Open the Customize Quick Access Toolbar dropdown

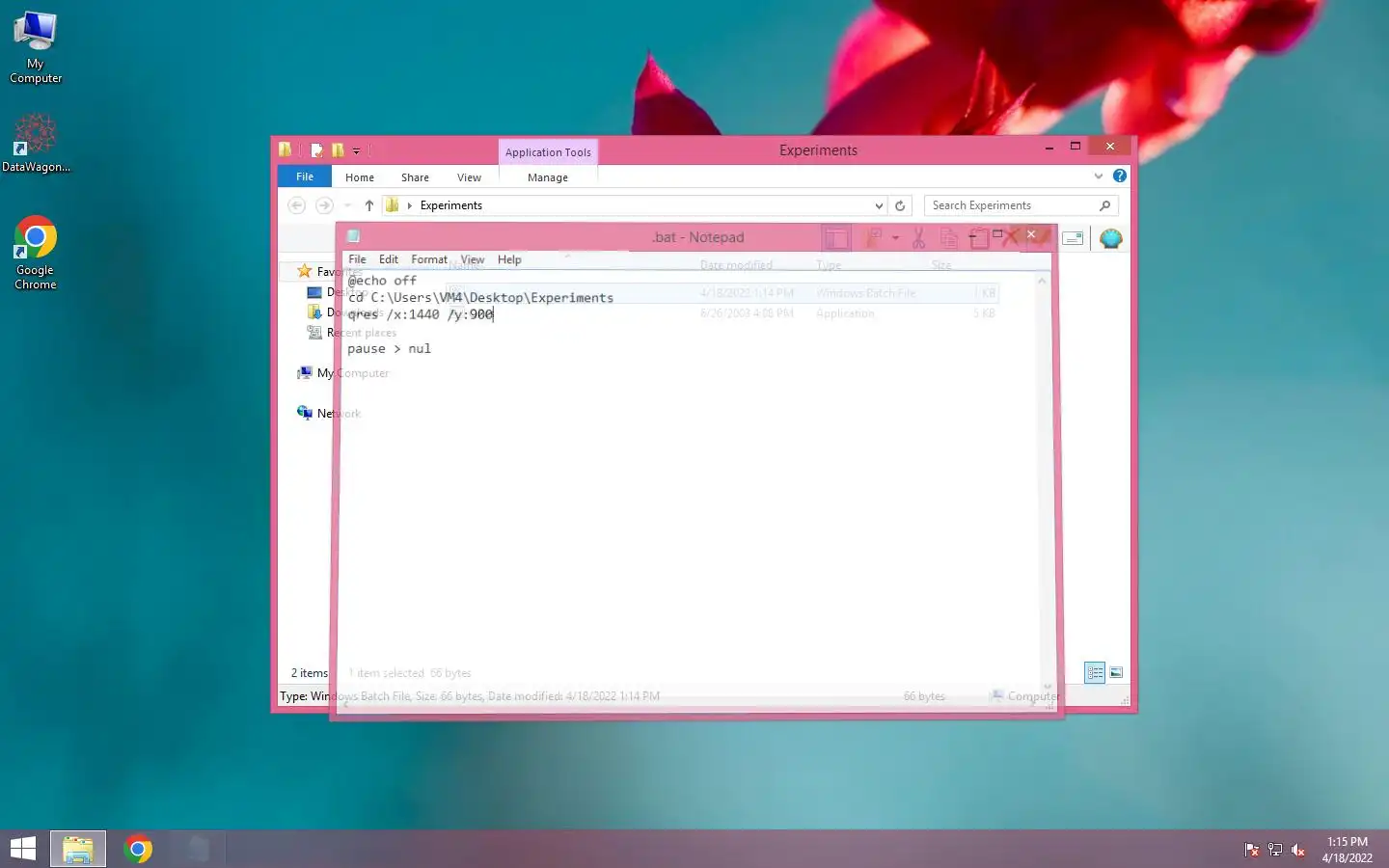356,150
